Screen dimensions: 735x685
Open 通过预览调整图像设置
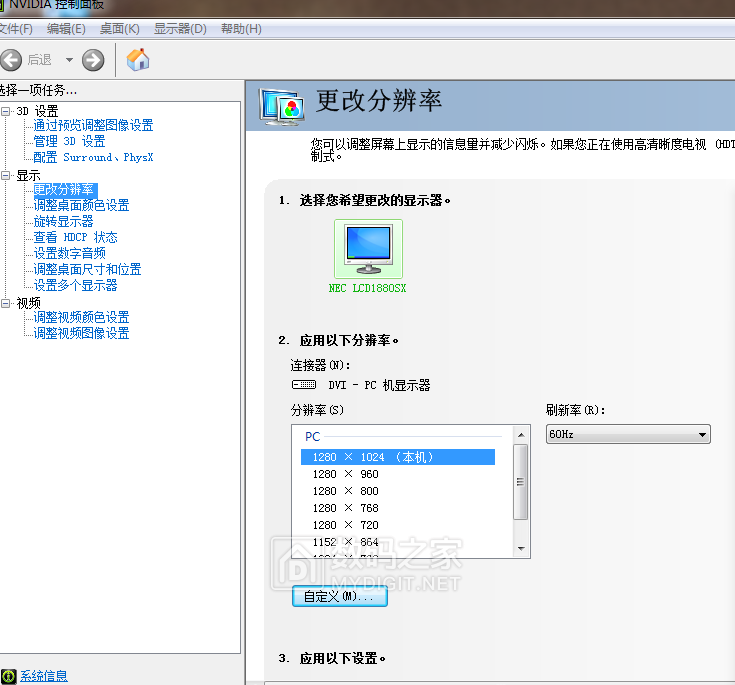tap(93, 125)
